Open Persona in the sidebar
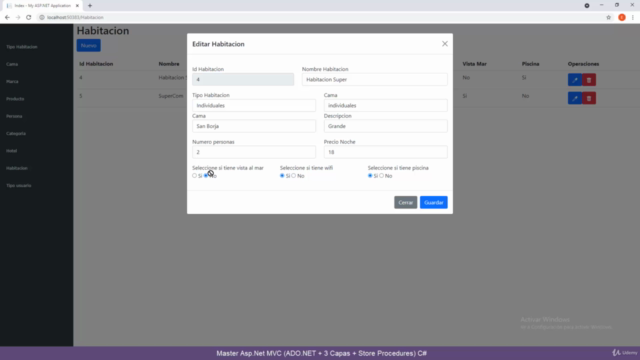The height and width of the screenshot is (360, 640). pyautogui.click(x=14, y=116)
